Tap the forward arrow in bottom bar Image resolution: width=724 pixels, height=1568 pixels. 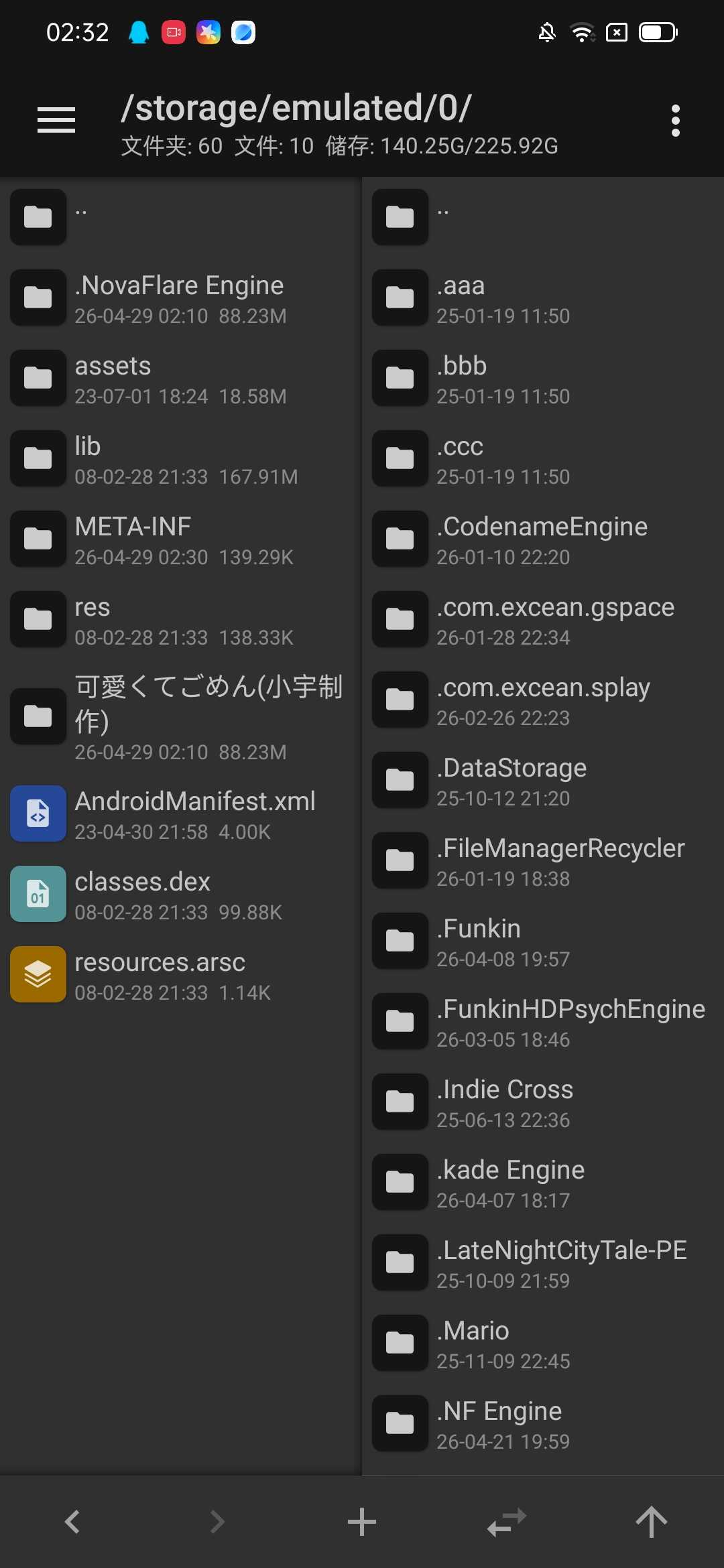click(x=217, y=1522)
